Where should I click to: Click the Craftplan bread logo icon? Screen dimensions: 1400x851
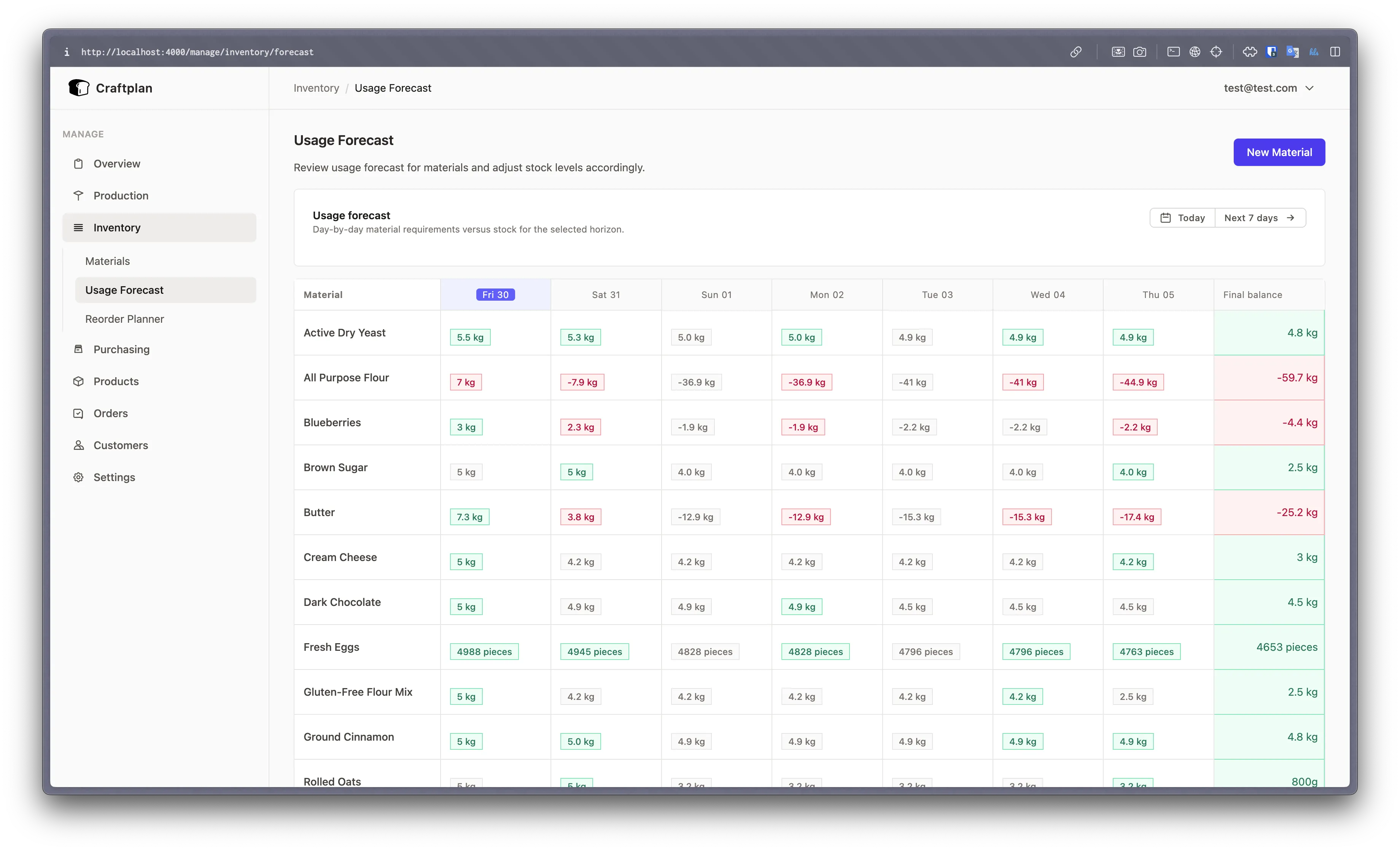pyautogui.click(x=79, y=88)
